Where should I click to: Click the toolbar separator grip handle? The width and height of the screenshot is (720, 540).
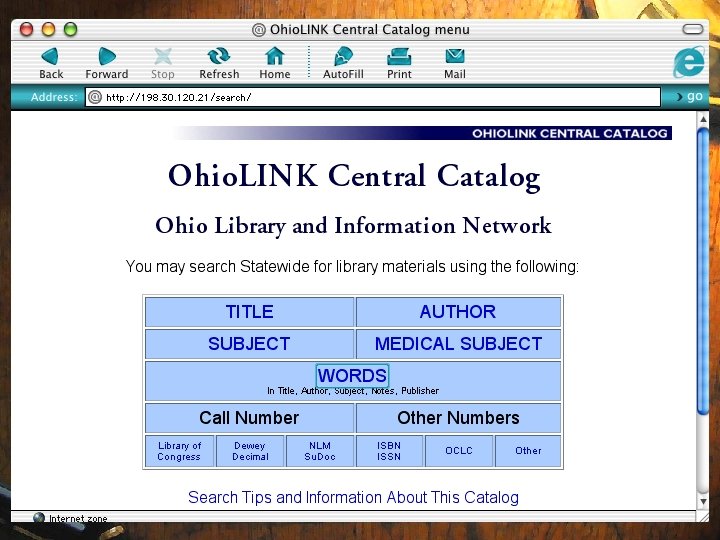click(x=309, y=62)
